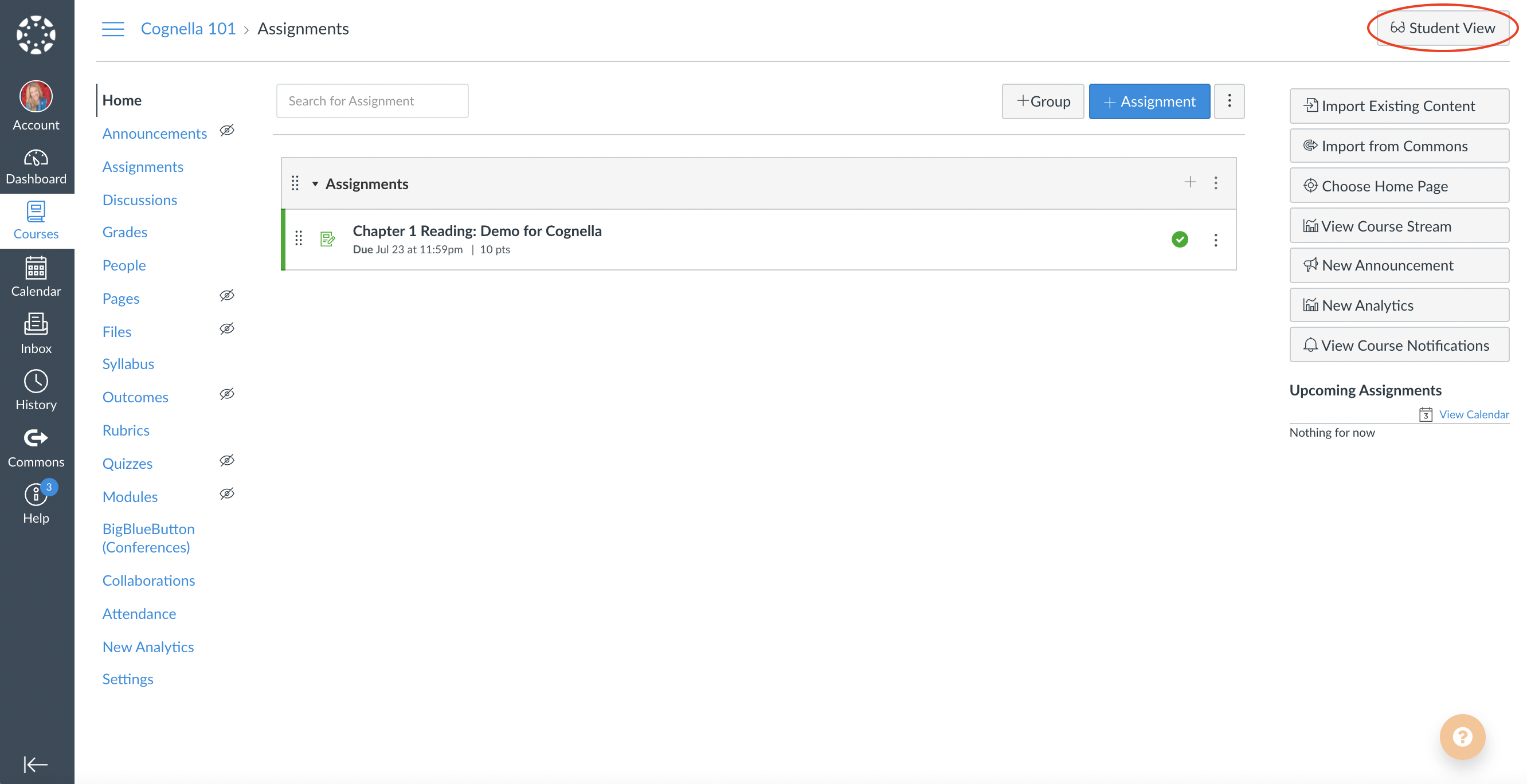Image resolution: width=1527 pixels, height=784 pixels.
Task: Click the New Analytics sidebar button
Action: (x=1399, y=305)
